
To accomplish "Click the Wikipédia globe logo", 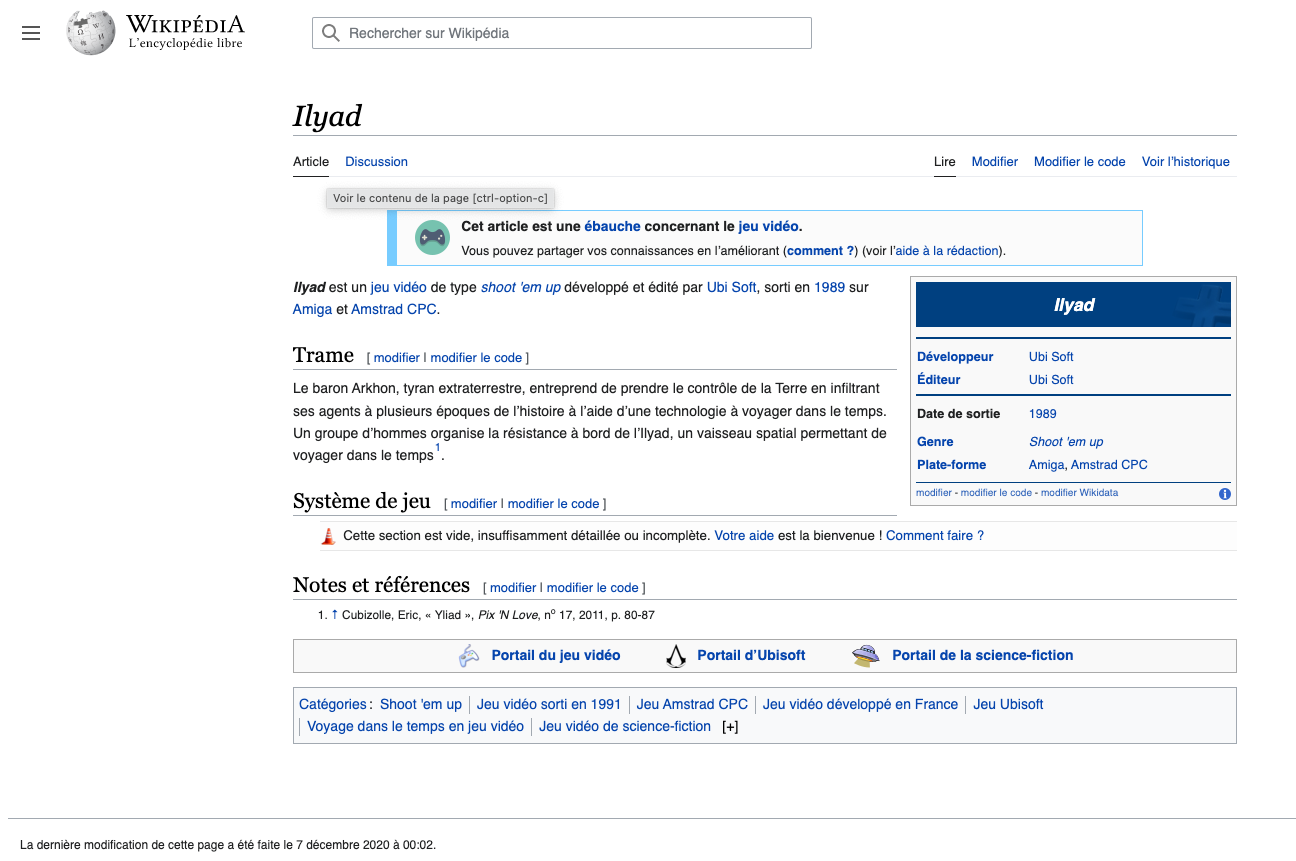I will click(91, 33).
